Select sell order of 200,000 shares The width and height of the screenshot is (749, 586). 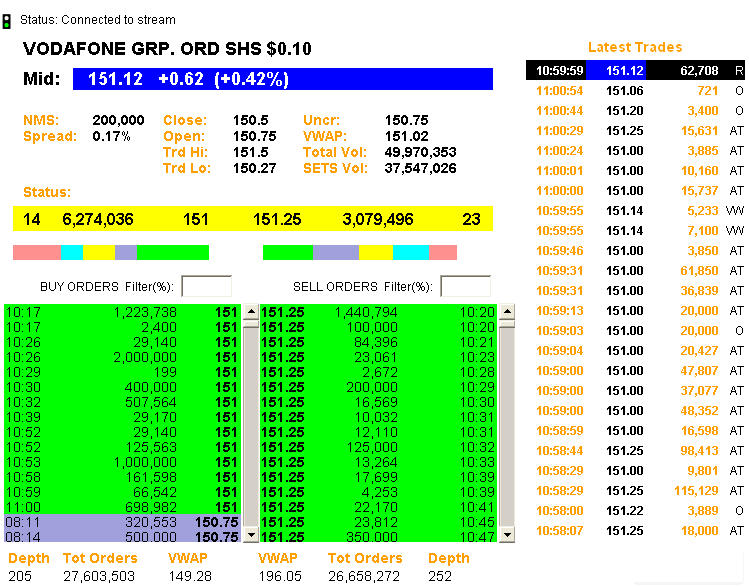point(378,387)
